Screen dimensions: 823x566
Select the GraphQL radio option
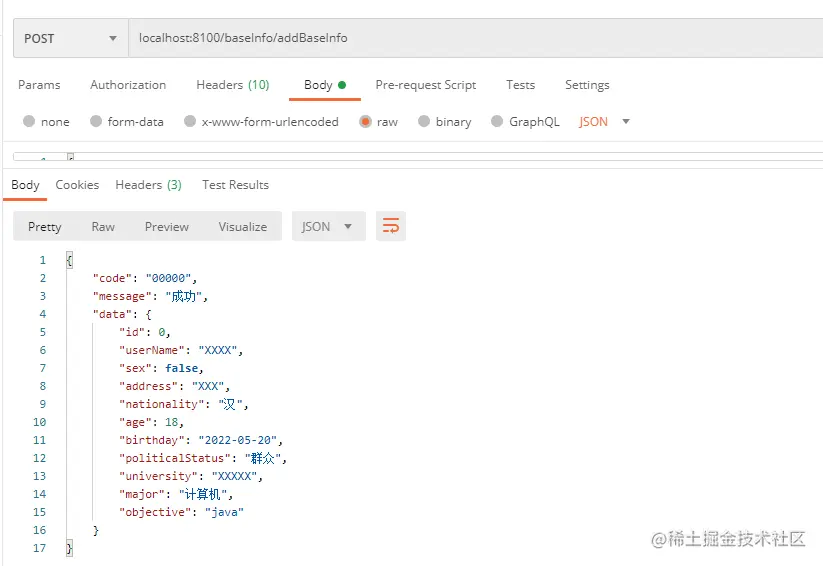(x=497, y=122)
